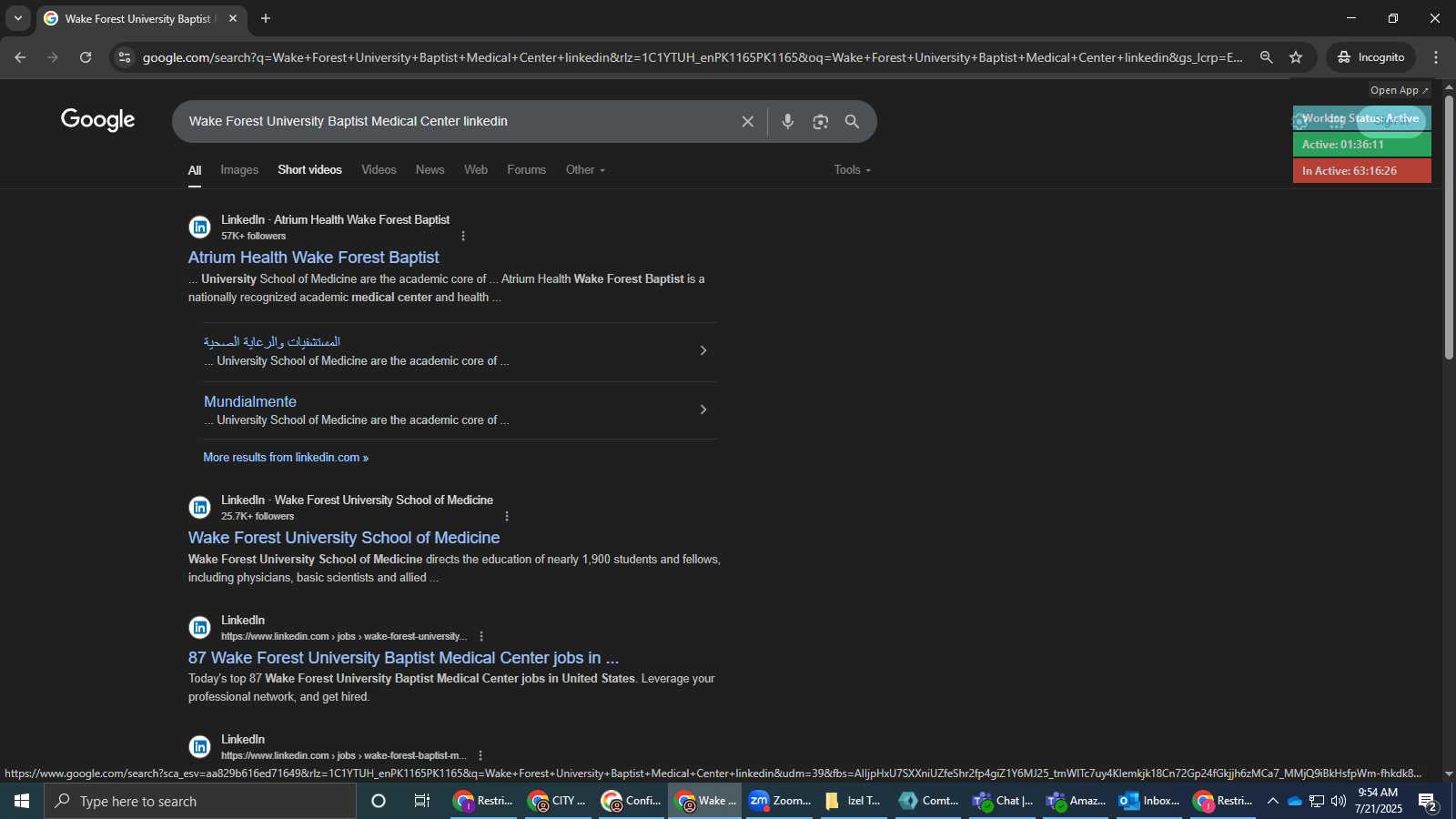Clear the search box with X icon
The image size is (1456, 819).
click(748, 121)
